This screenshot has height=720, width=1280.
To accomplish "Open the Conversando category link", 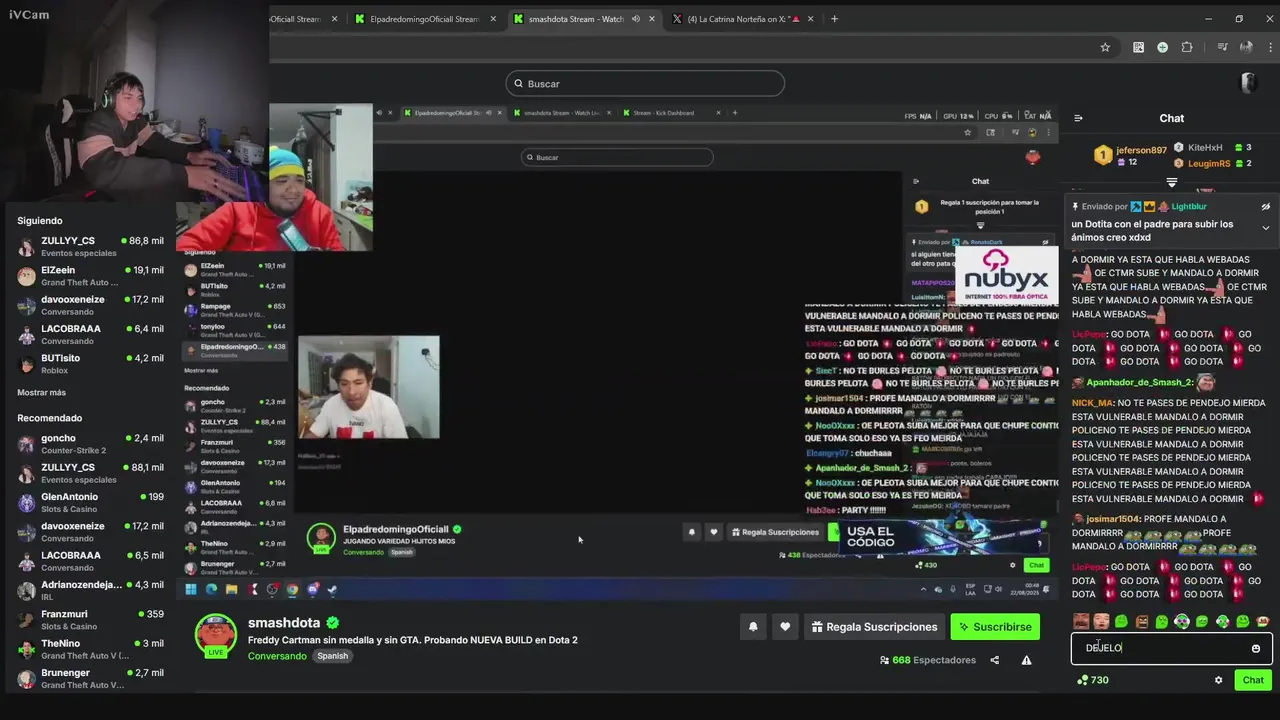I will [x=277, y=656].
